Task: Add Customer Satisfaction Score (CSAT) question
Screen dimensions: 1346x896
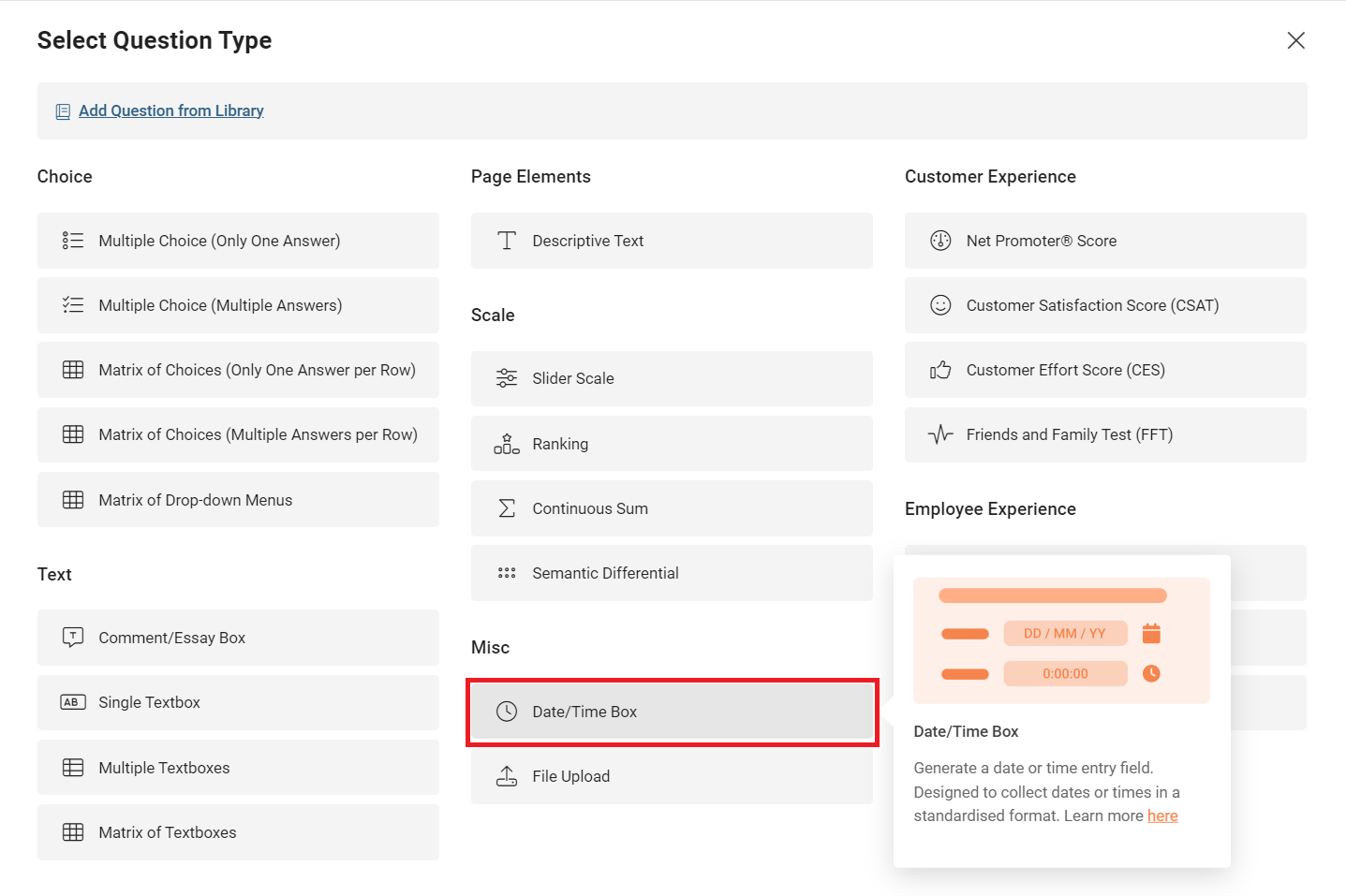Action: click(1105, 305)
